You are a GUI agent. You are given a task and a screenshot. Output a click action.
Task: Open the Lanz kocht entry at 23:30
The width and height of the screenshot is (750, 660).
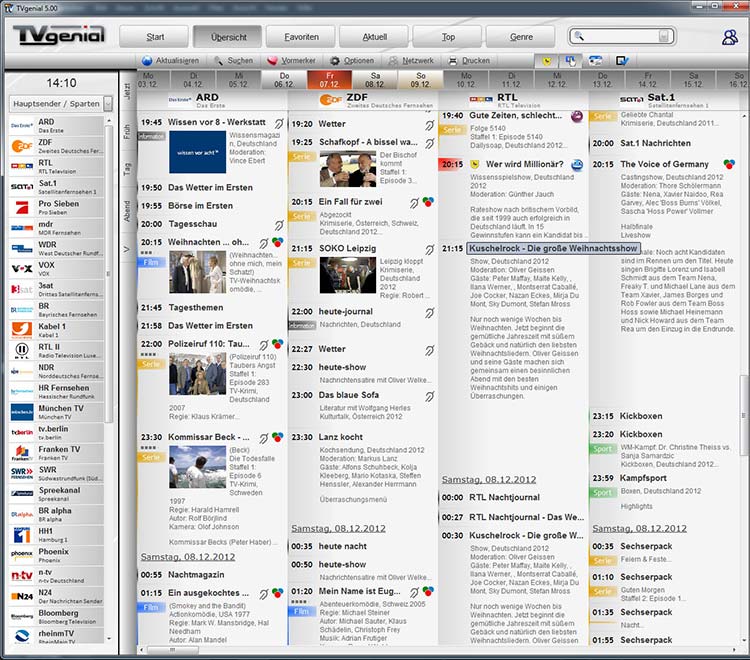pyautogui.click(x=341, y=437)
